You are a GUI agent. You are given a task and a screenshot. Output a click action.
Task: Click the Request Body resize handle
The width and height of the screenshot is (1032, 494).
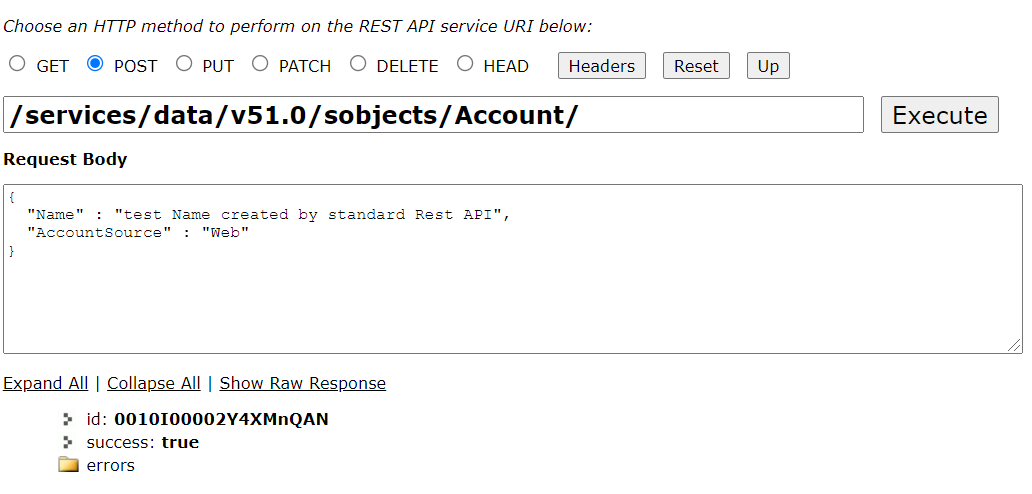pos(1014,346)
